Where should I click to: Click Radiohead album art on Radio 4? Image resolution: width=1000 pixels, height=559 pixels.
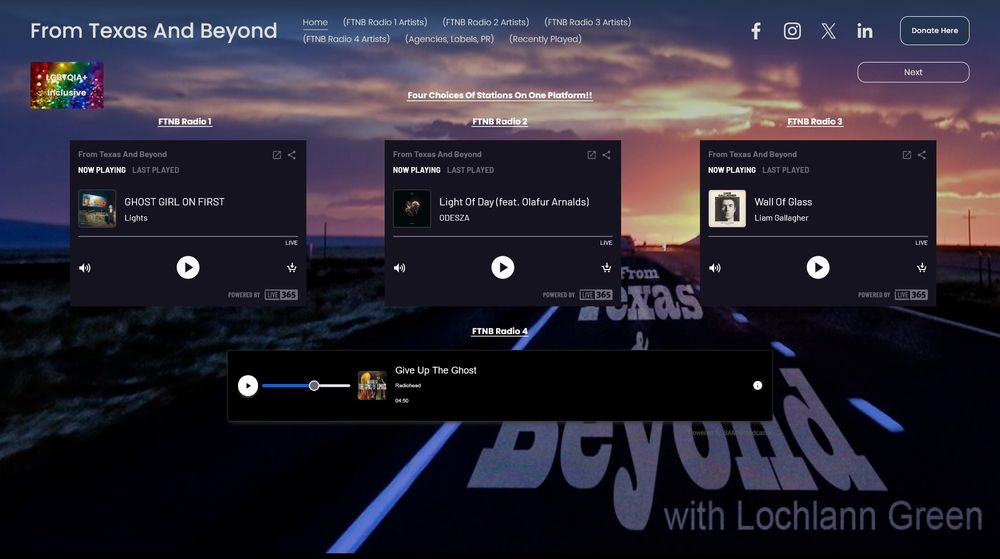click(372, 386)
